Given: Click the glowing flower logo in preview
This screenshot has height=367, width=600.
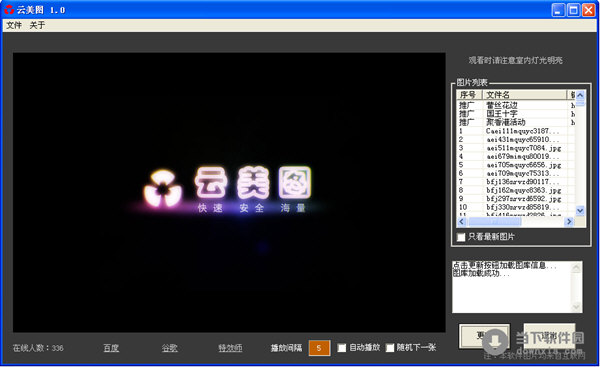Looking at the screenshot, I should 163,188.
